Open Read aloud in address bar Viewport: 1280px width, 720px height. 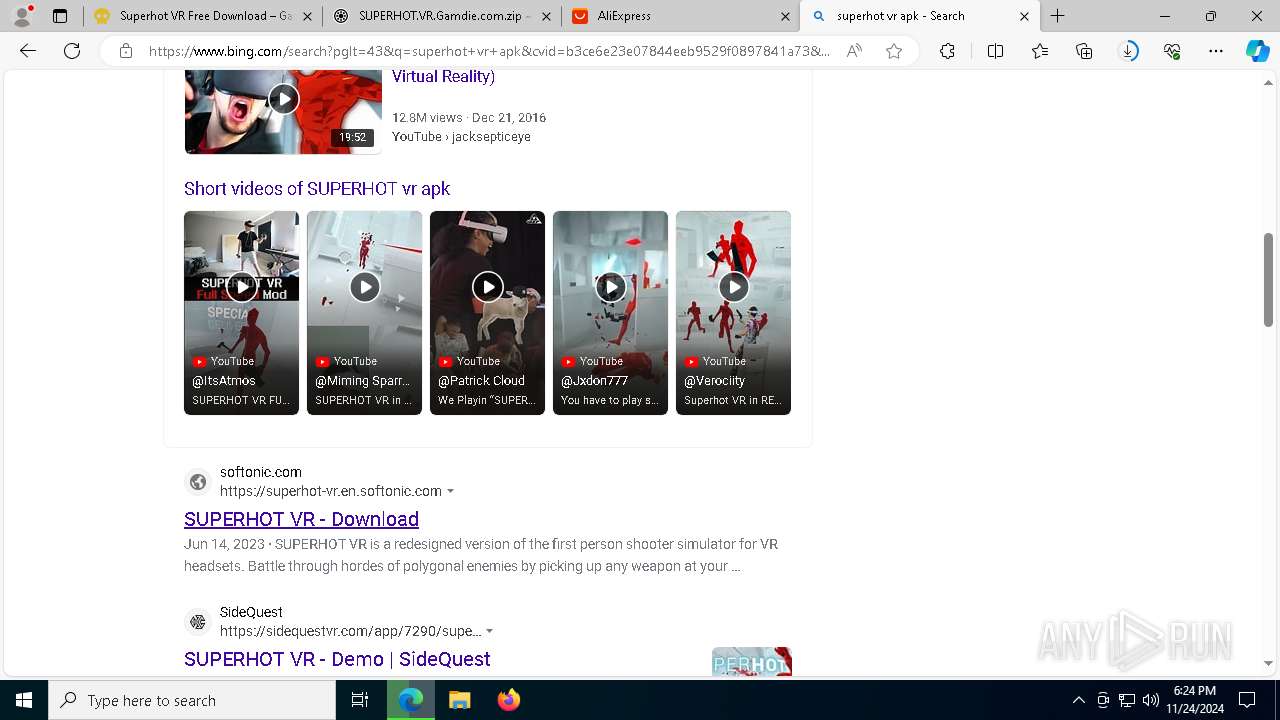click(x=854, y=51)
